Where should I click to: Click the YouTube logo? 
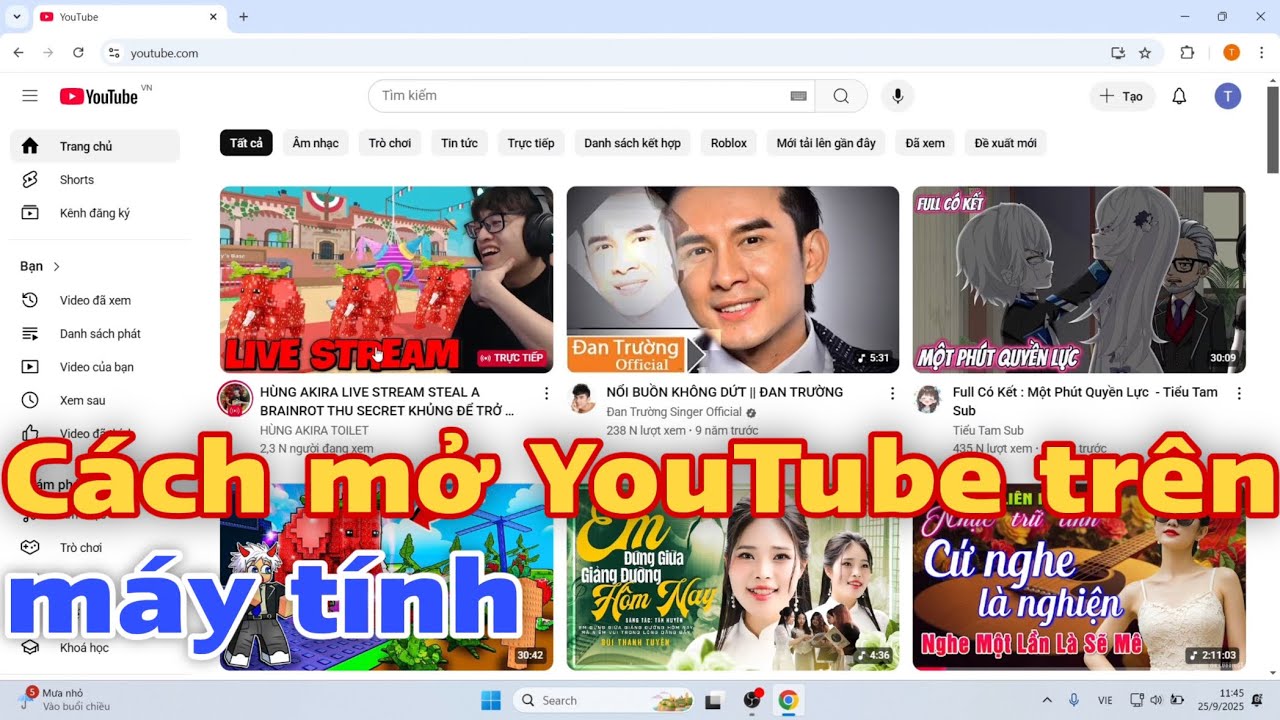pos(99,96)
